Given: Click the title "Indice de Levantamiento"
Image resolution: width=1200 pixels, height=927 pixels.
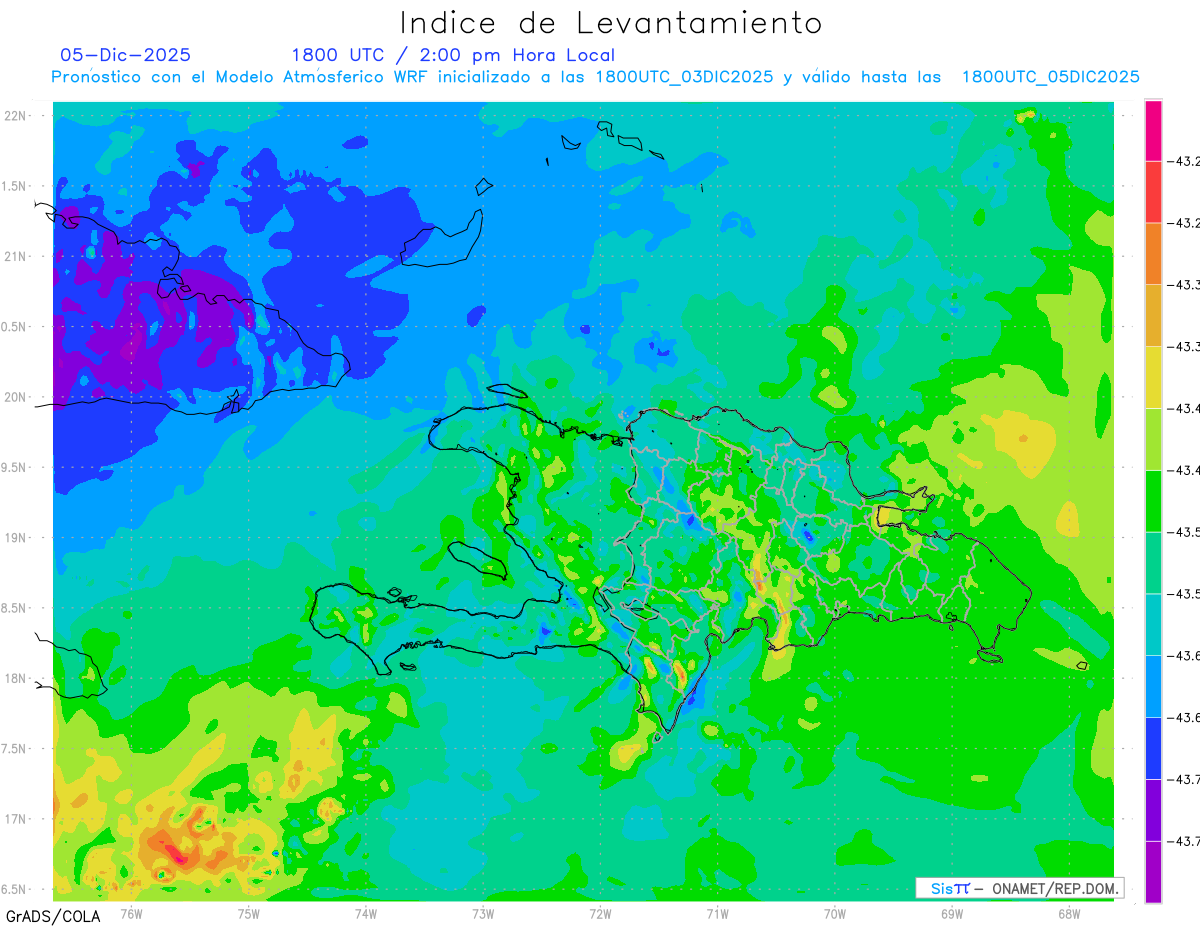Looking at the screenshot, I should 611,22.
